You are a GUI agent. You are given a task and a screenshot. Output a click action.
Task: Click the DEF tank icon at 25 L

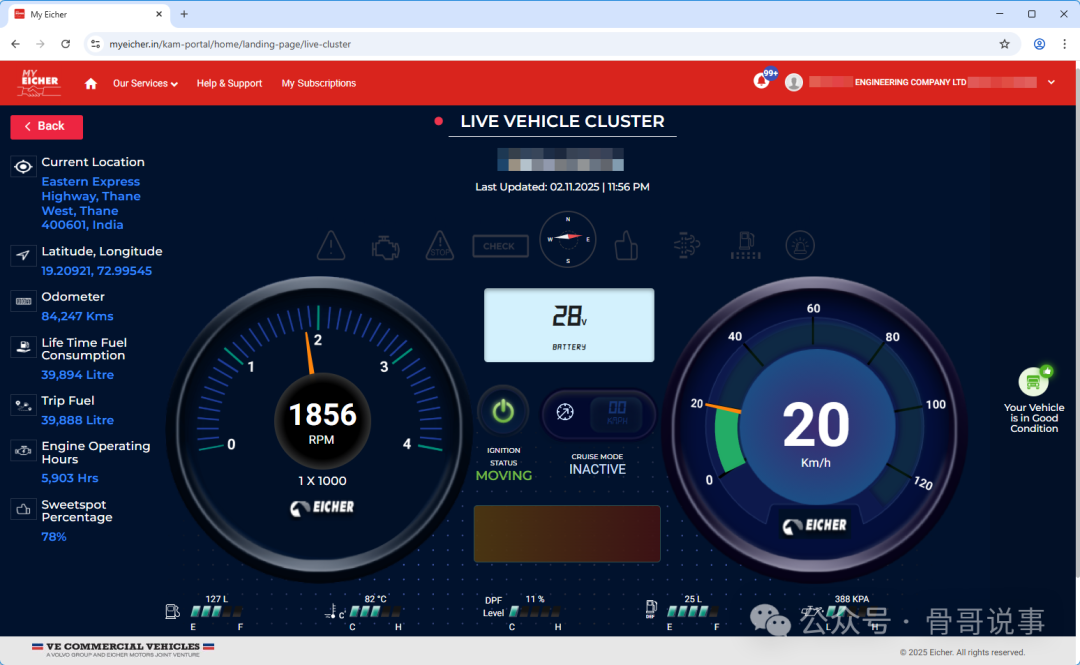[x=651, y=609]
